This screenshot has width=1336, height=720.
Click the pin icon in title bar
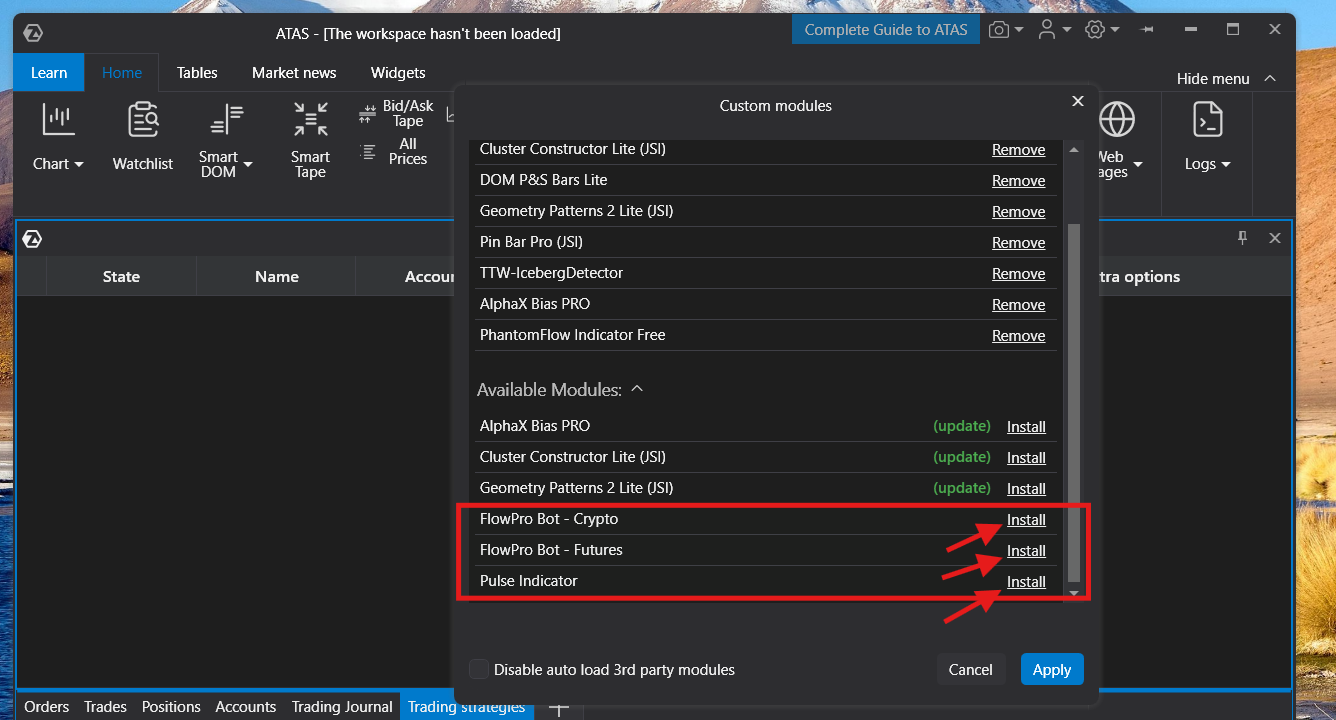[x=1147, y=30]
